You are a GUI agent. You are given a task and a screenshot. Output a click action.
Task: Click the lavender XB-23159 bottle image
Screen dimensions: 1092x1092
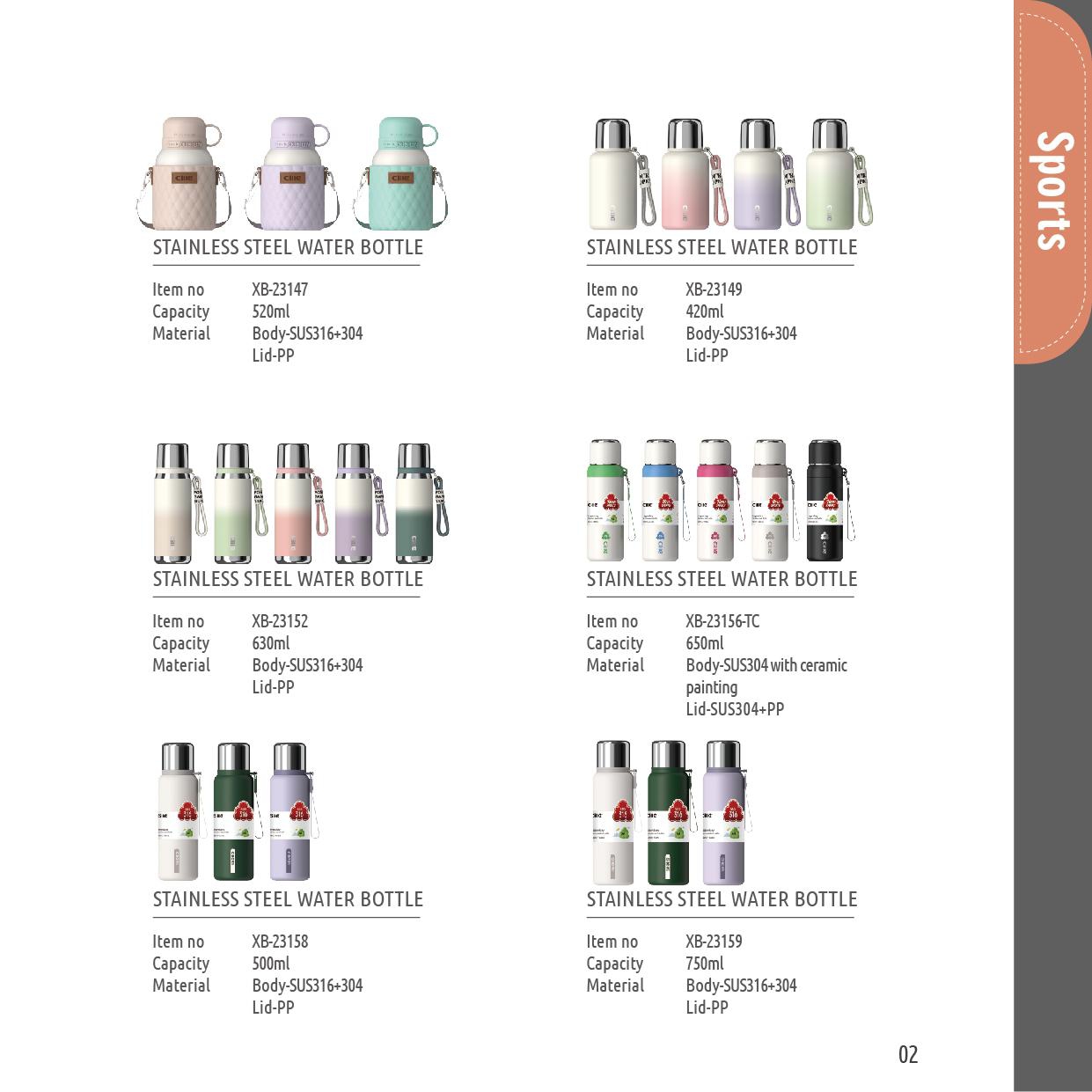point(726,812)
